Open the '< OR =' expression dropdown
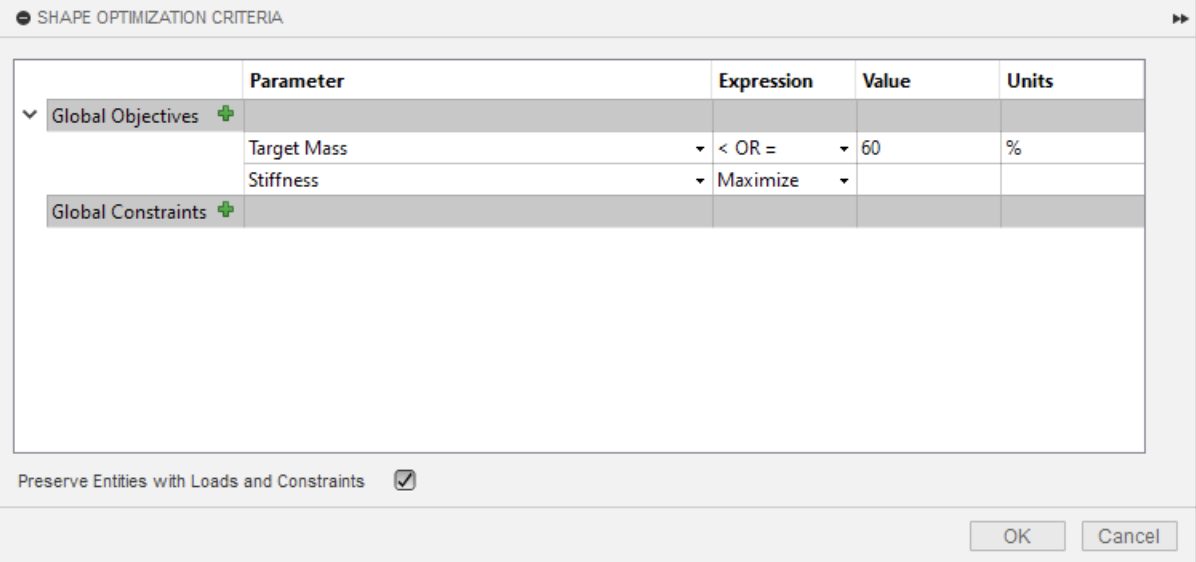This screenshot has width=1196, height=562. tap(844, 149)
